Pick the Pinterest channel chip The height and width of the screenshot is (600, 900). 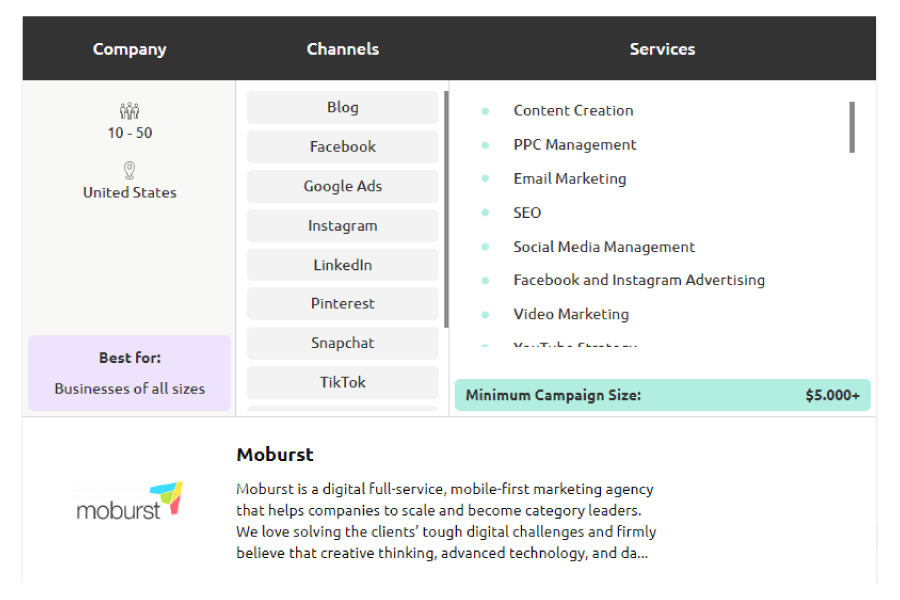(x=343, y=304)
